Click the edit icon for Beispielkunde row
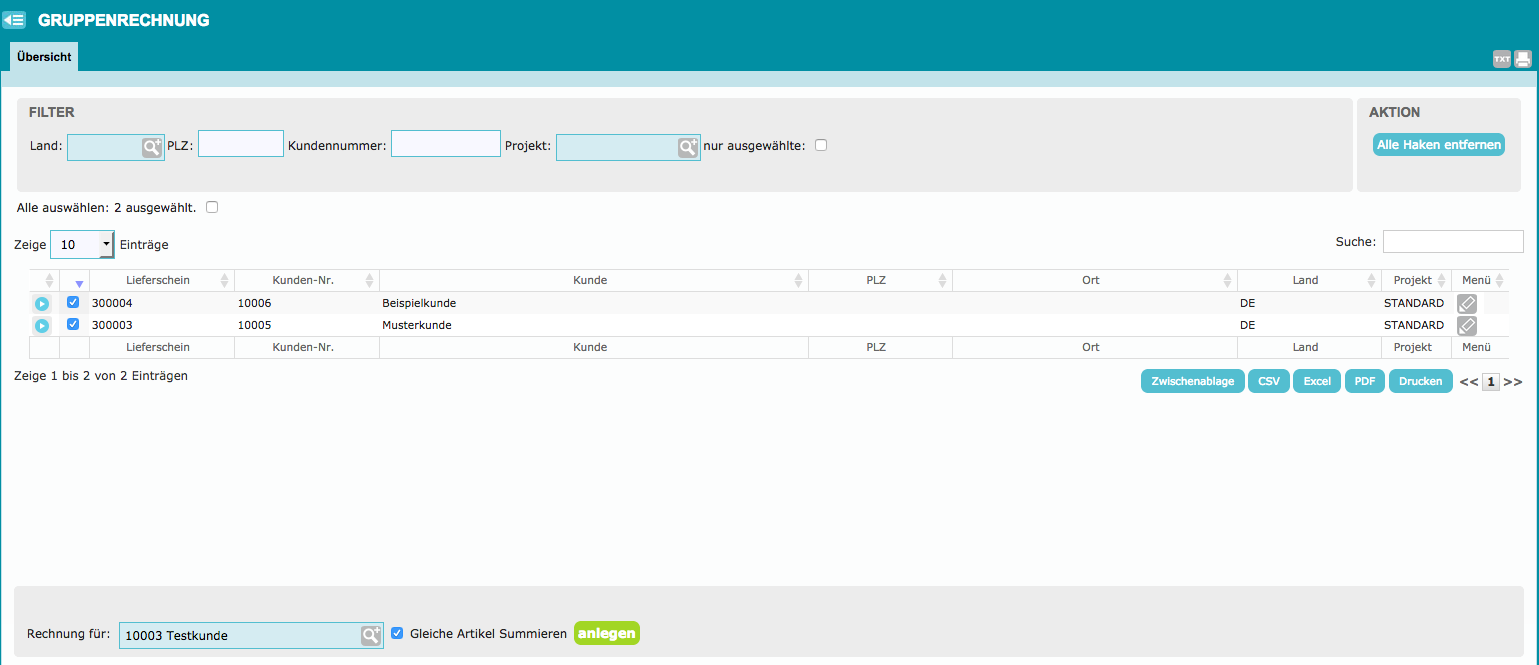Screen dimensions: 1539x665 tap(1466, 303)
